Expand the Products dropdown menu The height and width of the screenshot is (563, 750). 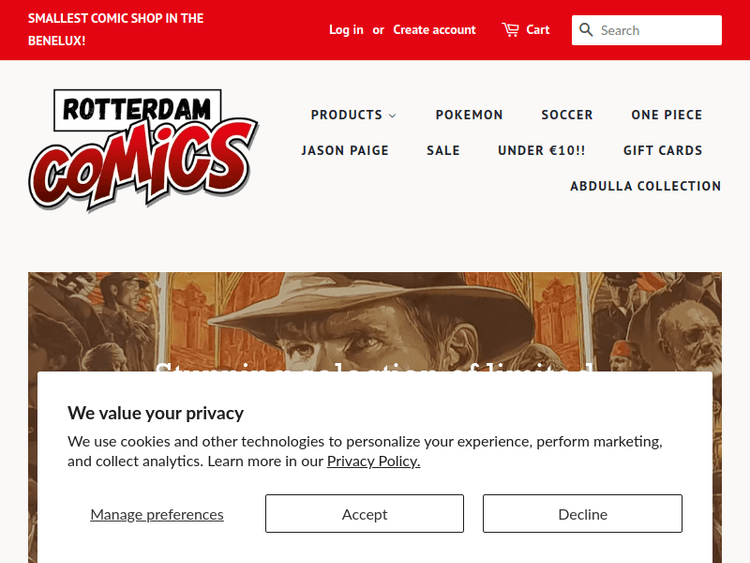pyautogui.click(x=353, y=115)
